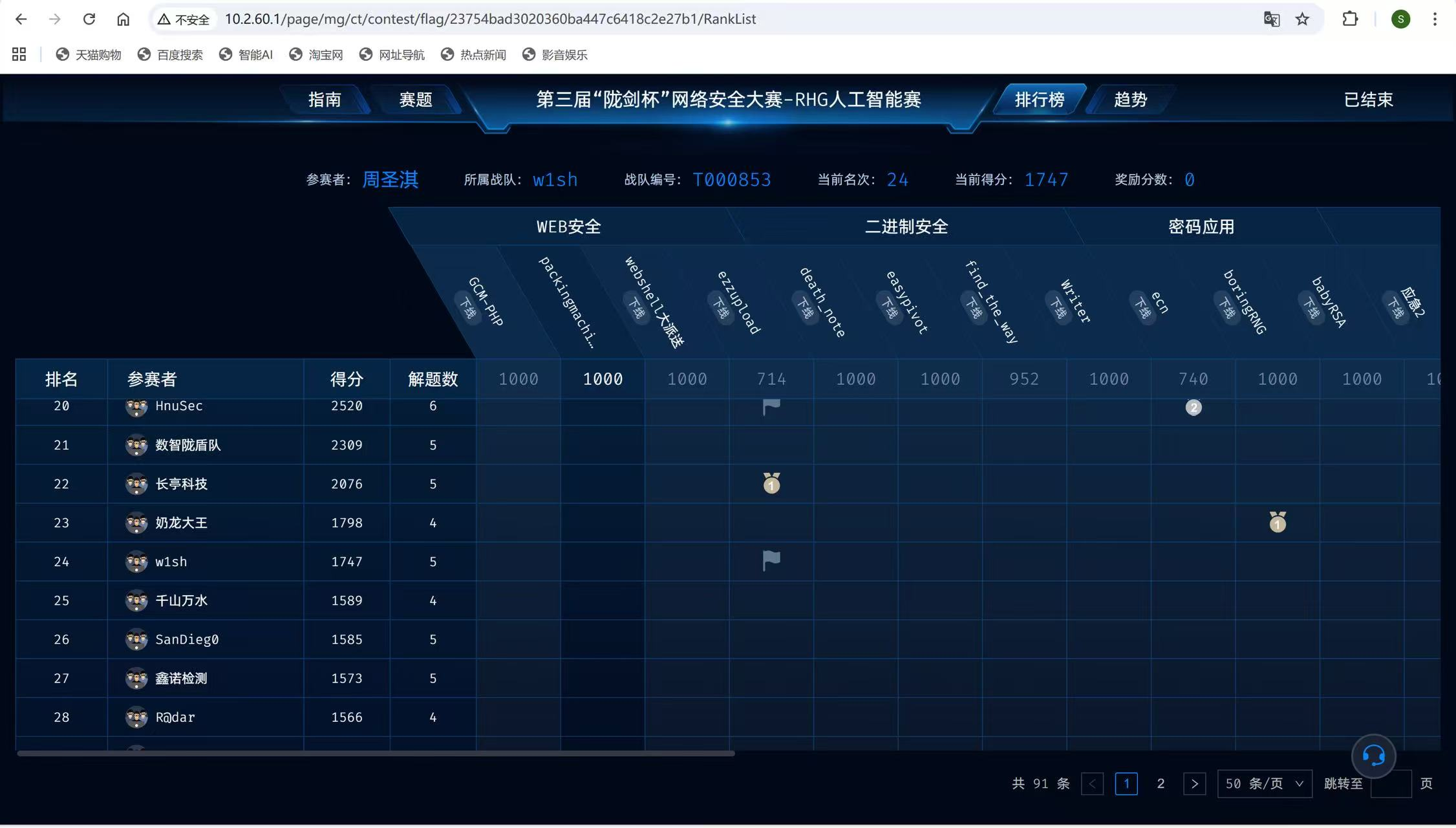
Task: Click the horizontal scrollbar under the table
Action: click(375, 754)
